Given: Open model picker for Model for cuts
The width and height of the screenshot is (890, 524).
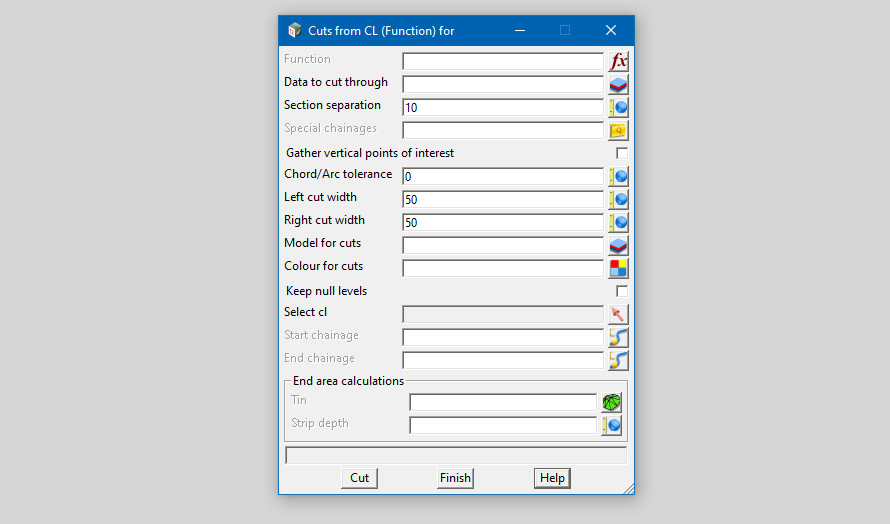Looking at the screenshot, I should pyautogui.click(x=618, y=245).
